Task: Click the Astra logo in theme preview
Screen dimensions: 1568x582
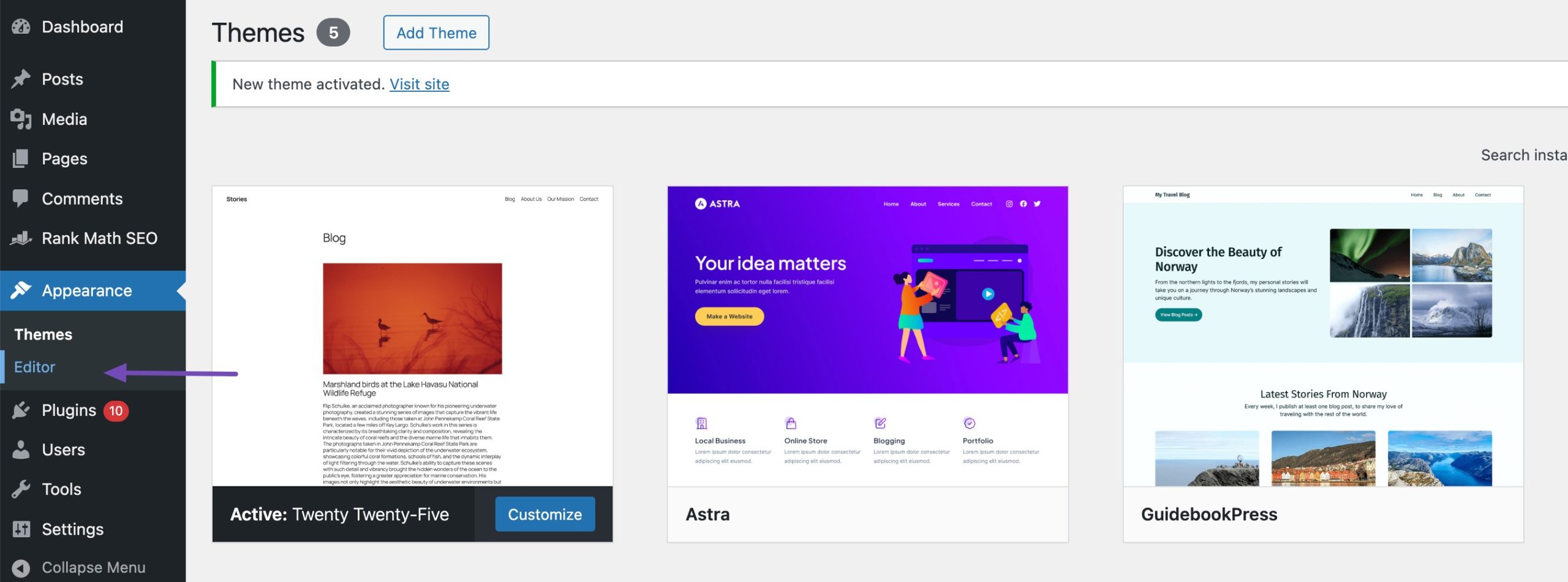Action: point(717,204)
